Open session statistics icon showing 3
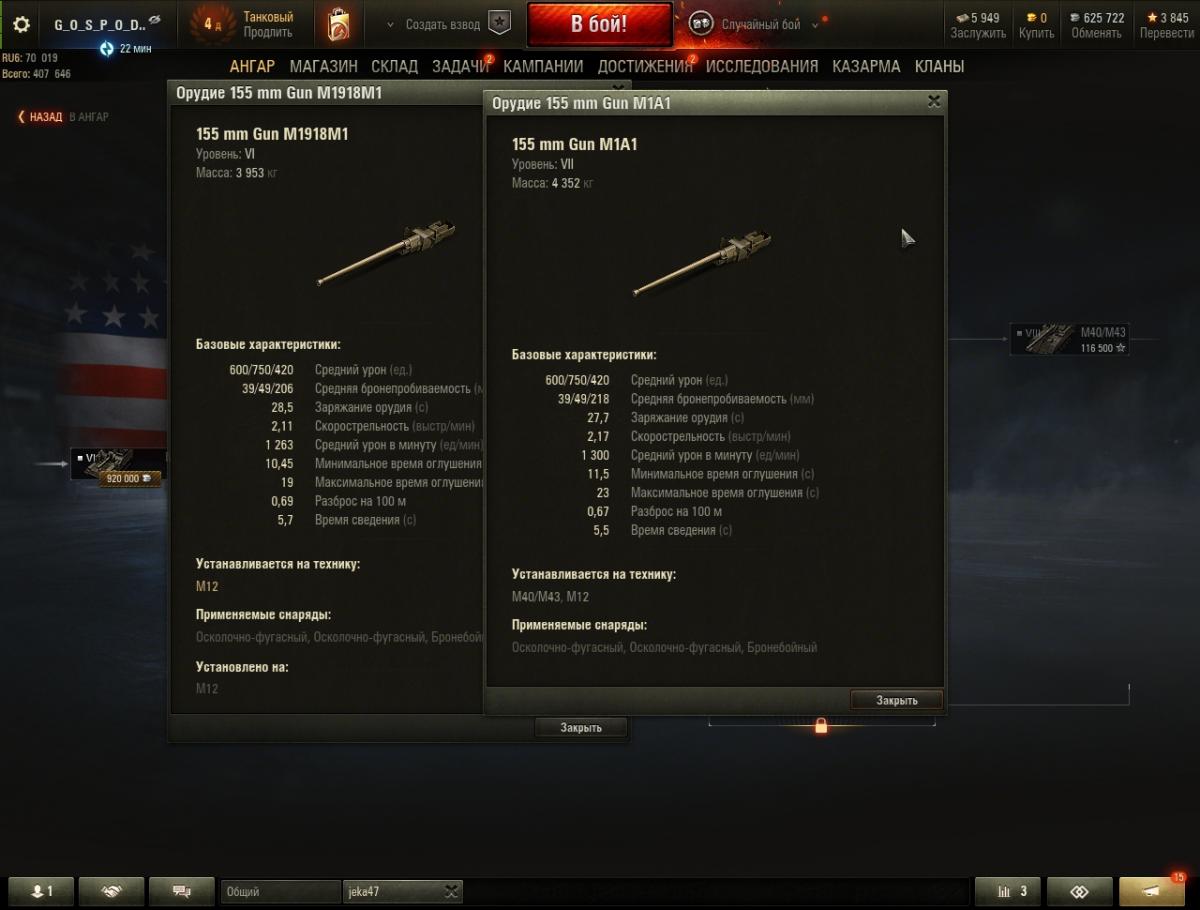The image size is (1200, 910). pos(1007,891)
